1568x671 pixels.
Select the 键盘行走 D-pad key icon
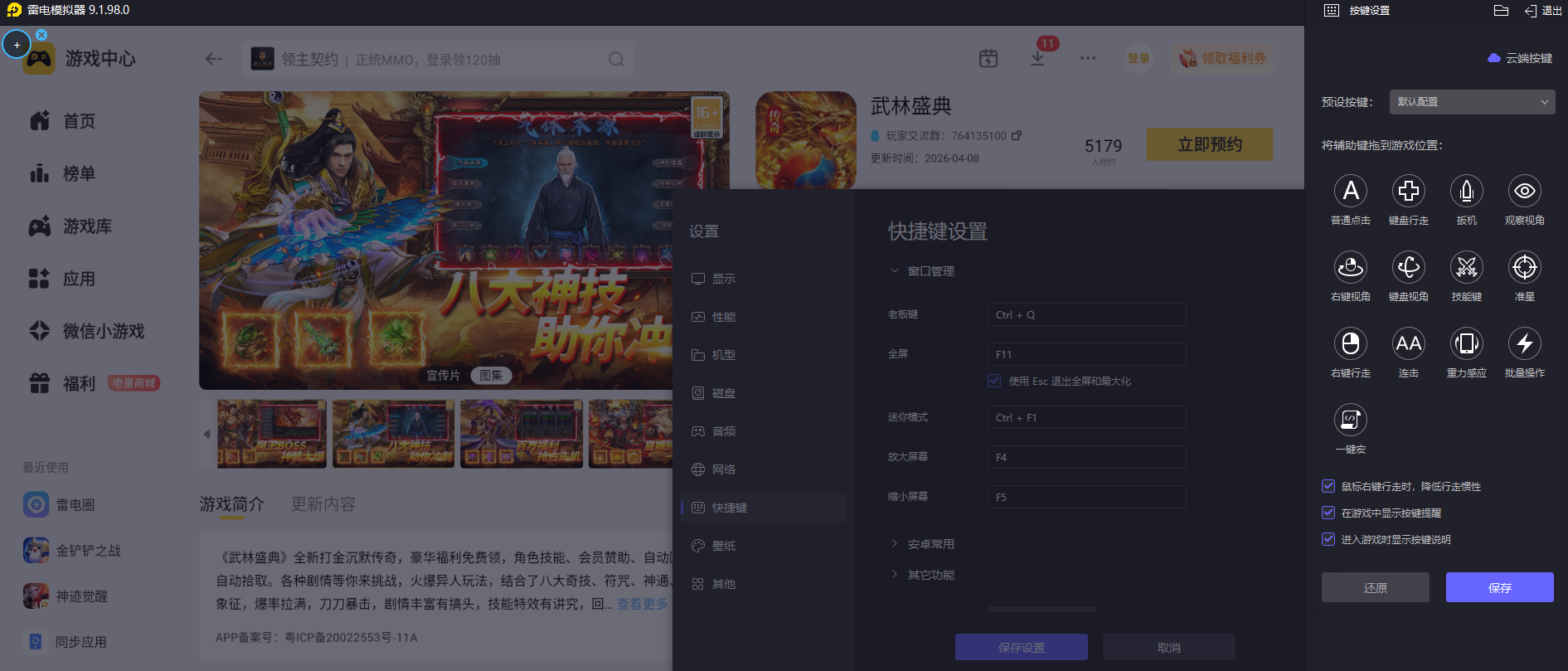click(1409, 191)
